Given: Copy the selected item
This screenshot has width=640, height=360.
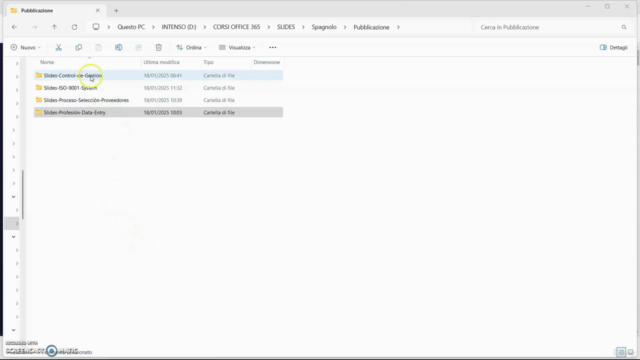Looking at the screenshot, I should click(78, 47).
